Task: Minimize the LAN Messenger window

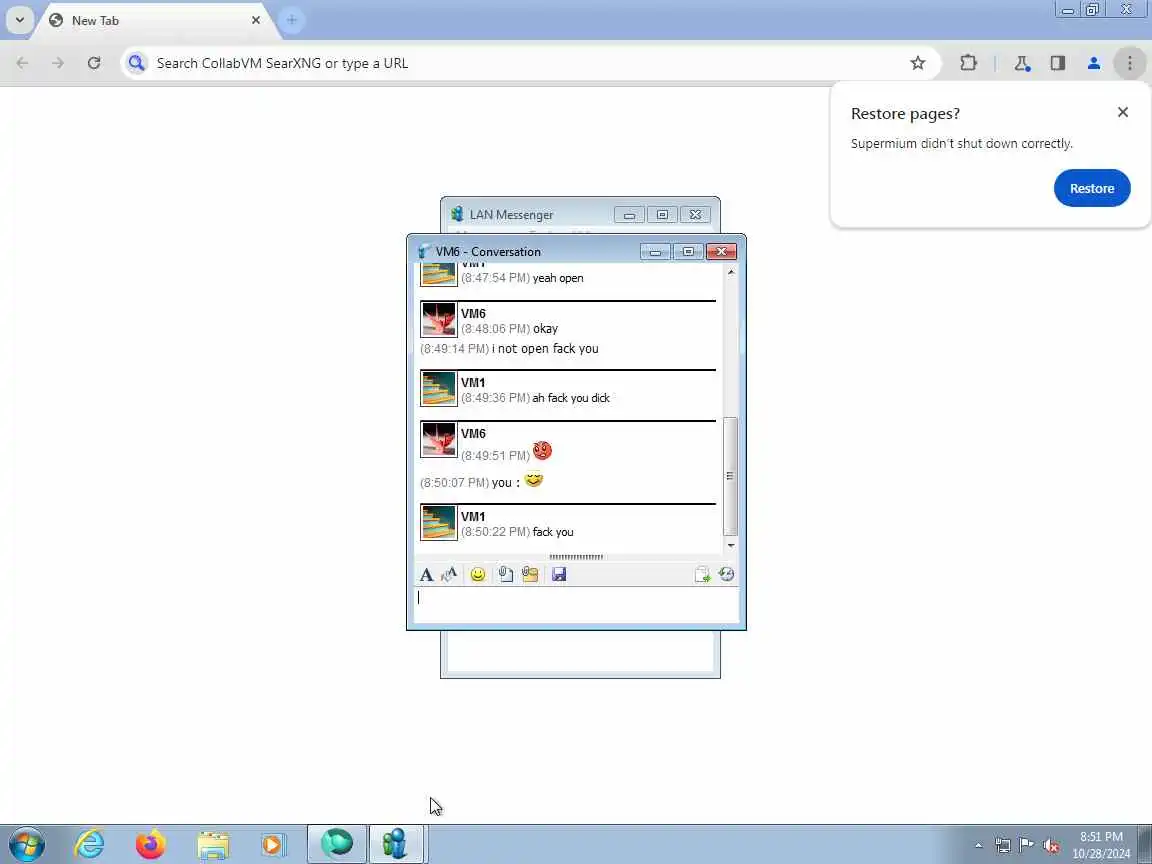Action: click(x=629, y=215)
